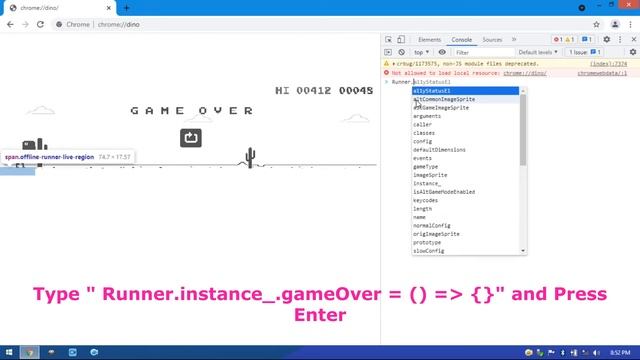This screenshot has width=640, height=360.
Task: Pick isAltGameModeEnabled suggestion
Action: [x=465, y=192]
